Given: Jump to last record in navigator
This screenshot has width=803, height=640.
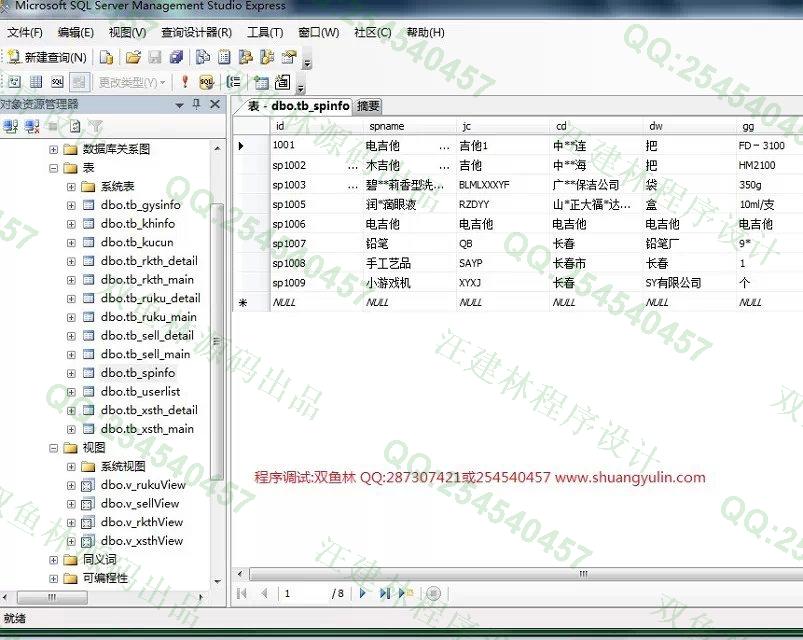Looking at the screenshot, I should [384, 593].
